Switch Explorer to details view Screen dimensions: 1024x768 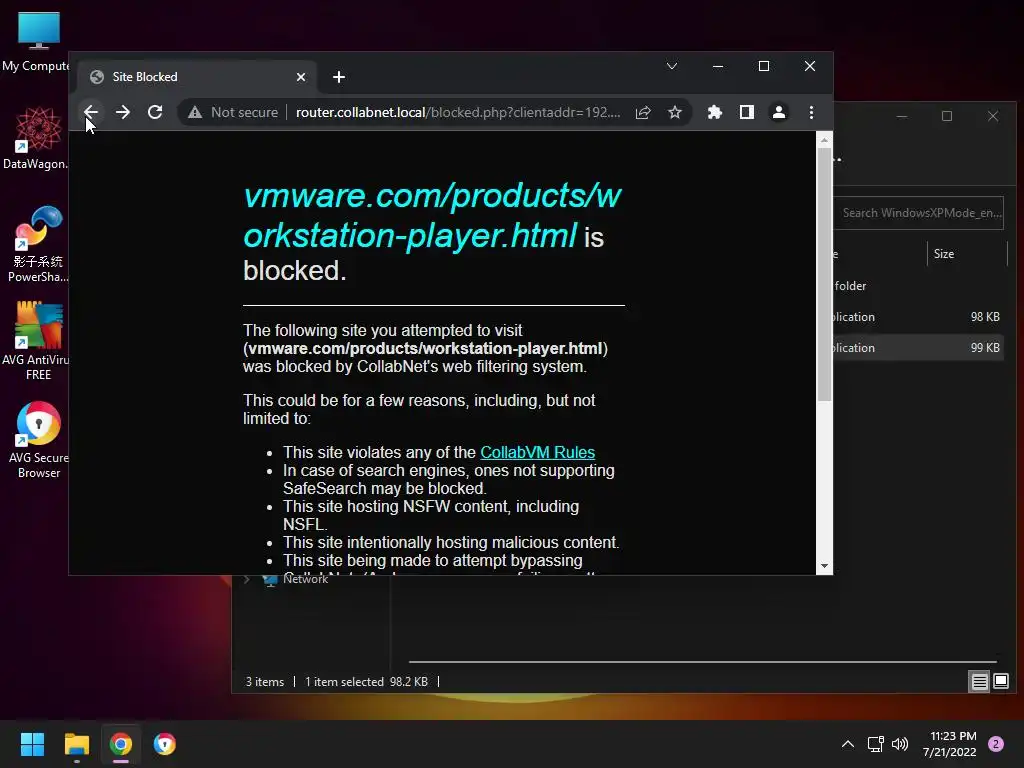click(x=979, y=681)
